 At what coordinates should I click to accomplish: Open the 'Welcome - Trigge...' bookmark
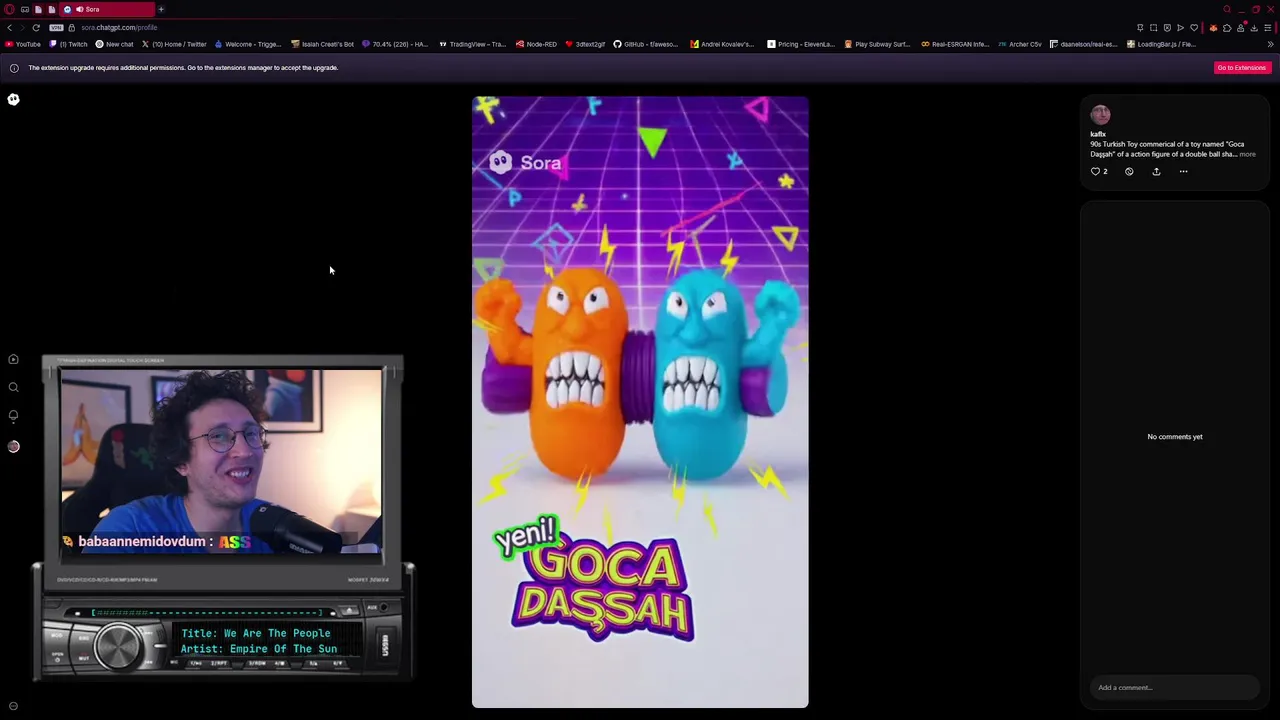click(x=248, y=44)
